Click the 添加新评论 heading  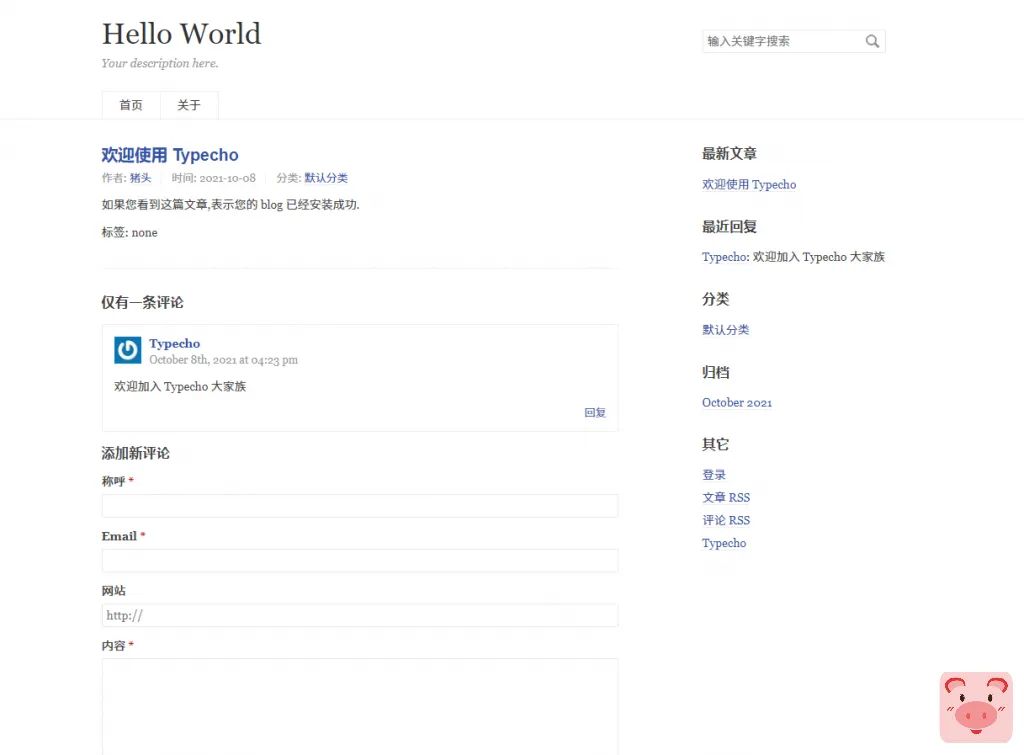pos(135,453)
